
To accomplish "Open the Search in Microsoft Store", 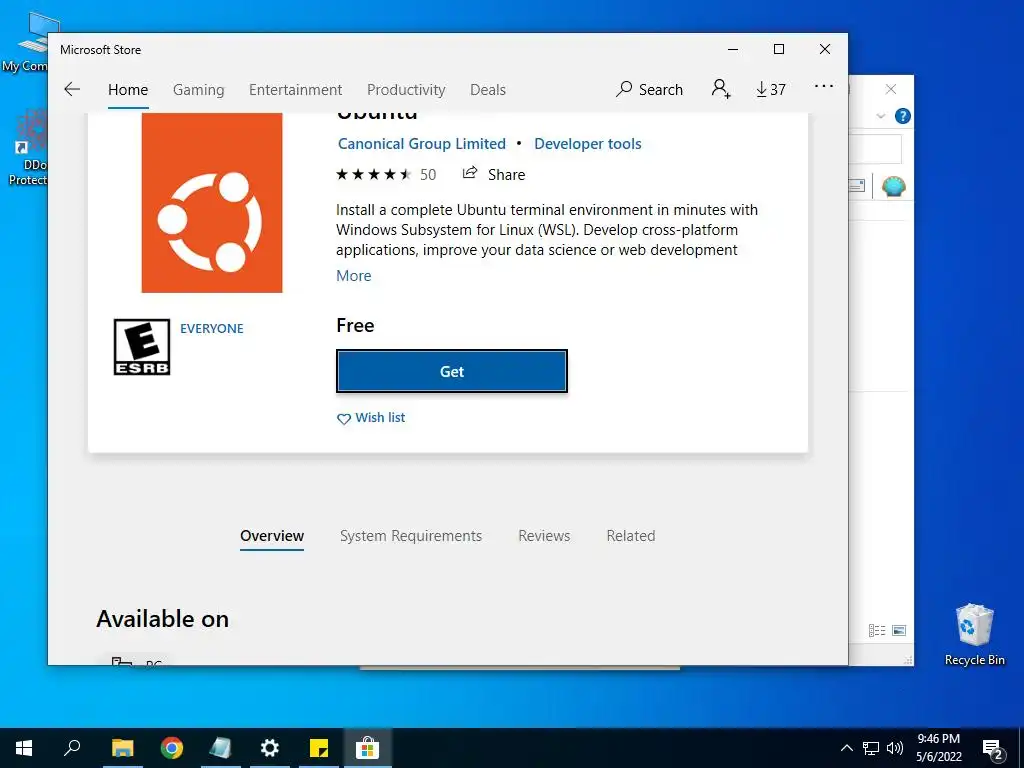I will click(649, 89).
